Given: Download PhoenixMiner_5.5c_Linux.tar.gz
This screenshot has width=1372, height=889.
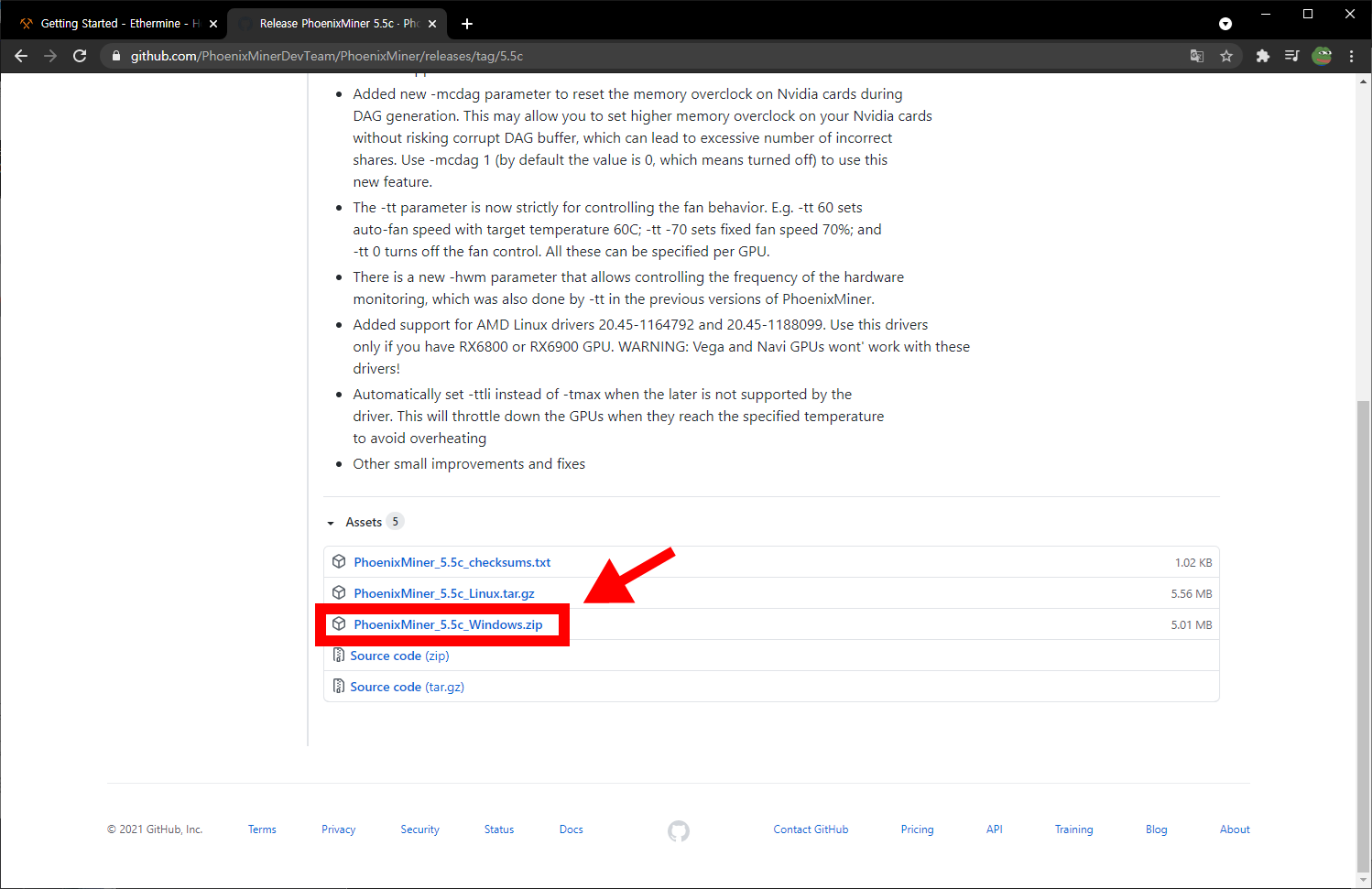Looking at the screenshot, I should pos(444,593).
